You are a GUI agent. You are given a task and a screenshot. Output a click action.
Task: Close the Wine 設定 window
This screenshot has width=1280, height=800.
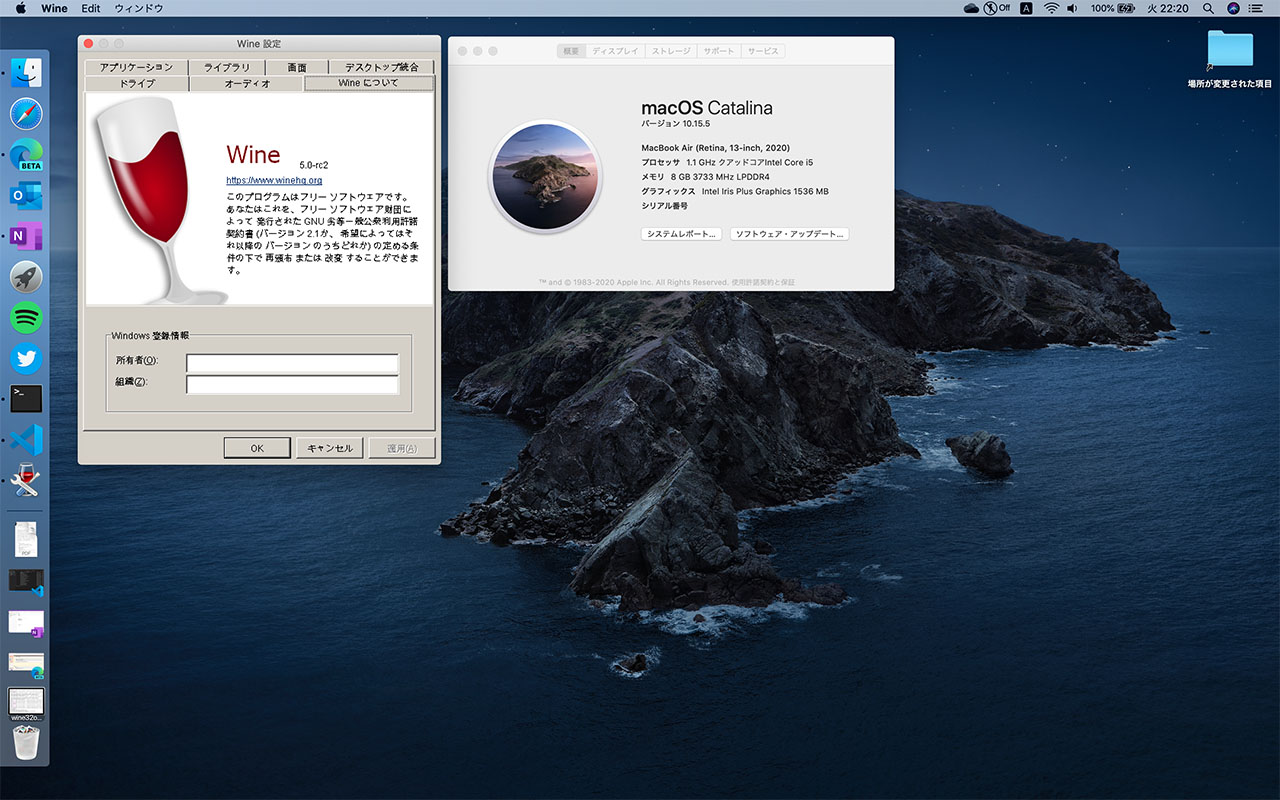point(88,44)
